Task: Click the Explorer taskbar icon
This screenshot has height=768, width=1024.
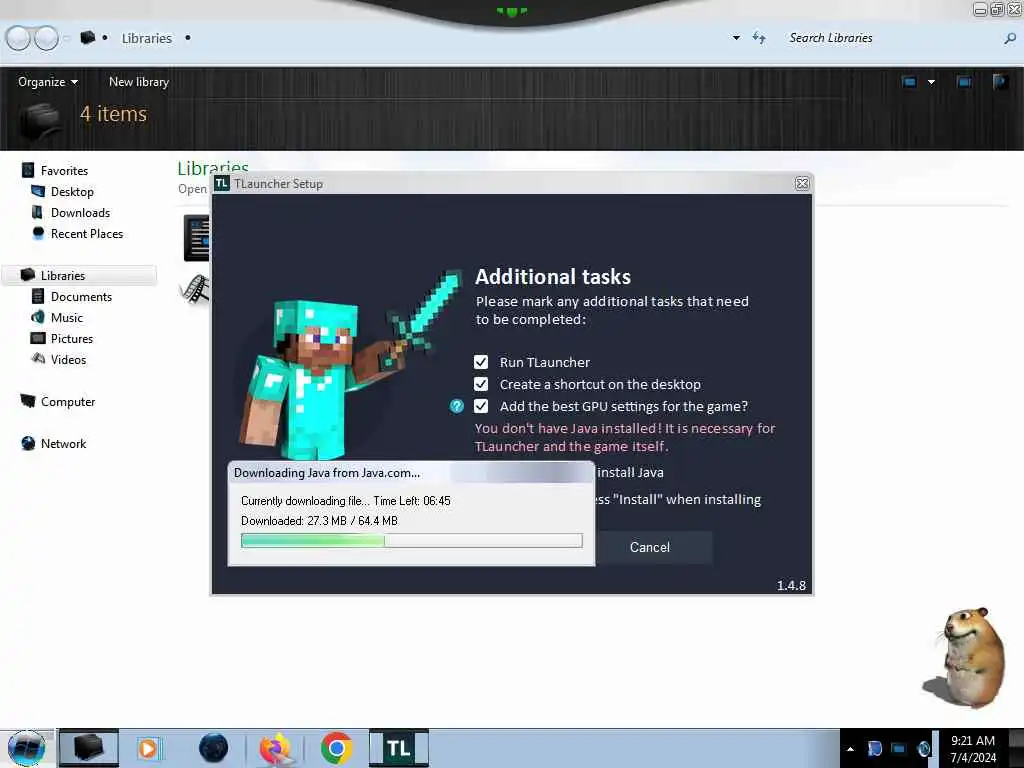Action: (x=89, y=748)
